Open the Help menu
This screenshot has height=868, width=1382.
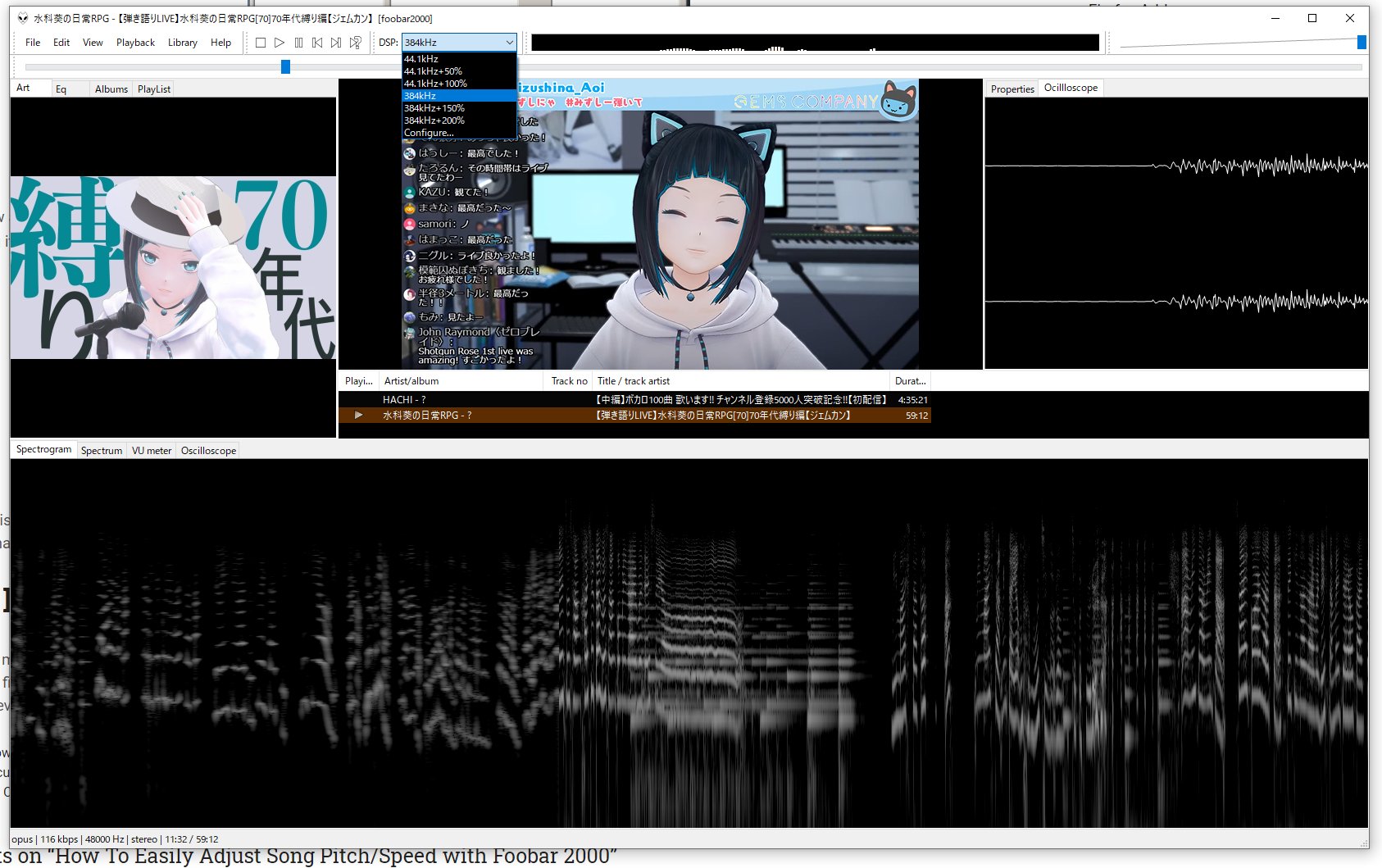220,43
